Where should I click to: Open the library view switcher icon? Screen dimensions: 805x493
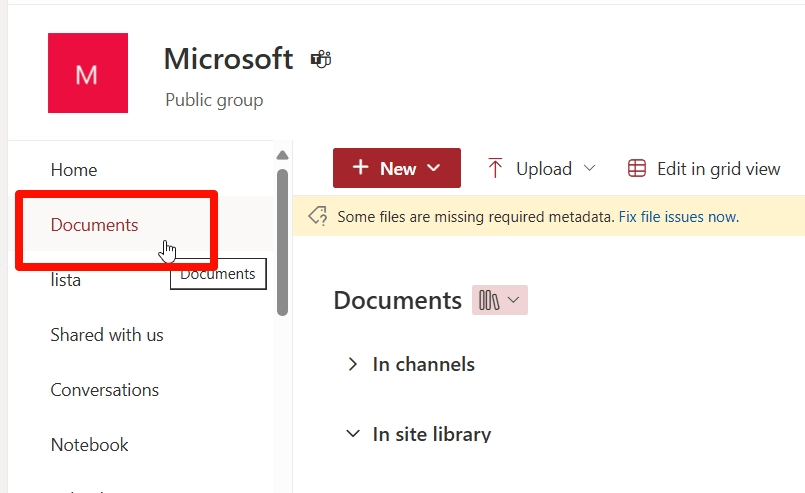(489, 300)
